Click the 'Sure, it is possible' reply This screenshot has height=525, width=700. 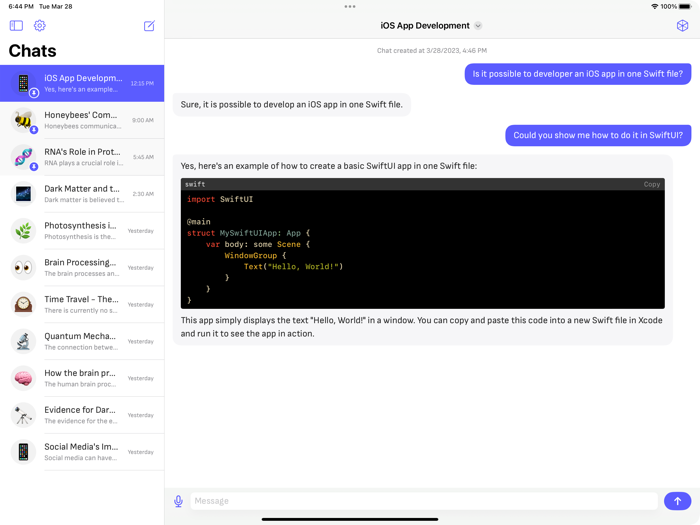click(x=292, y=104)
